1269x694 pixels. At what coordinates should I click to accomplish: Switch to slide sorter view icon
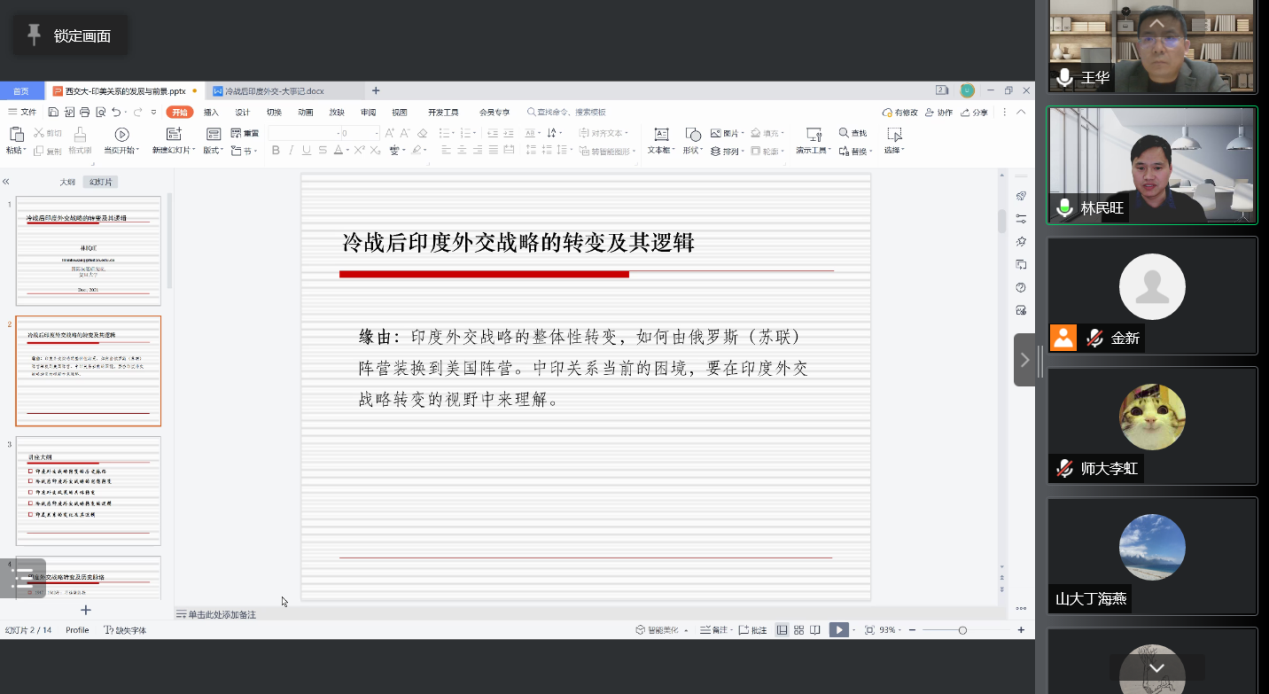[799, 630]
